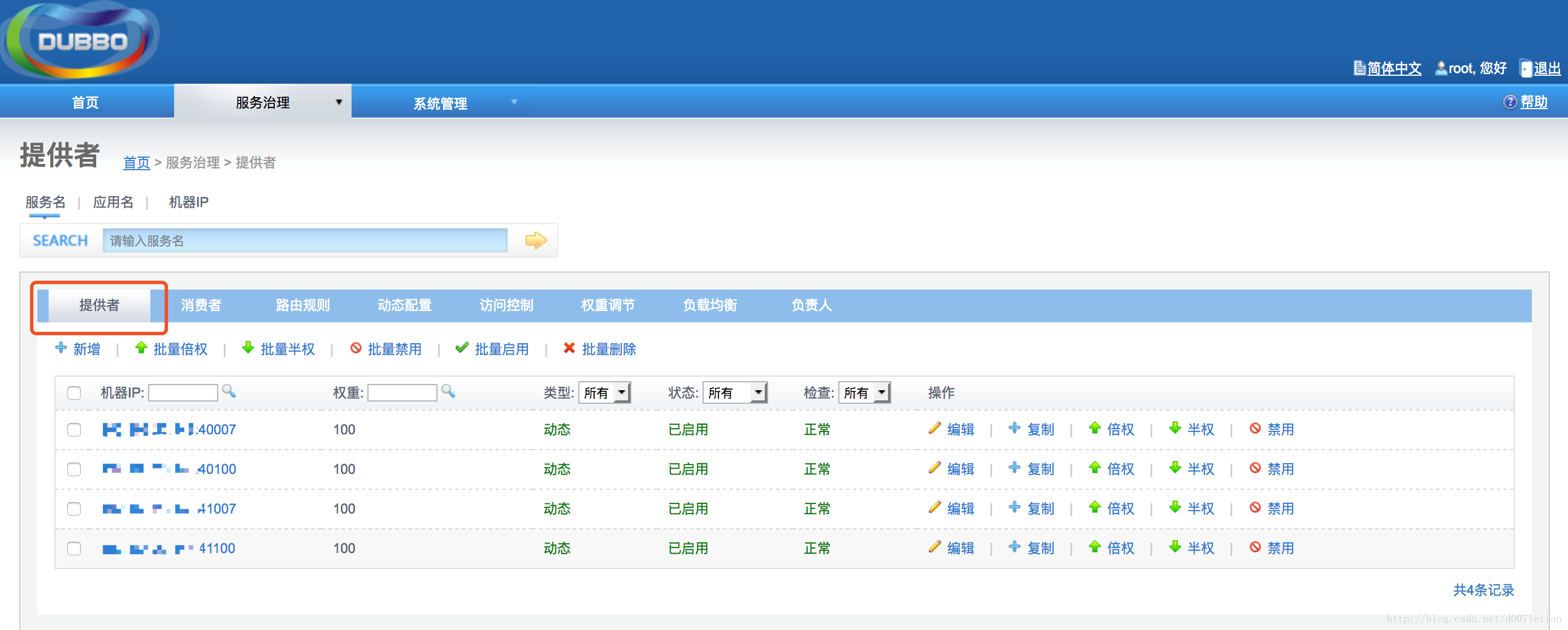Click the pencil edit icon in the 40007 row

click(x=934, y=428)
